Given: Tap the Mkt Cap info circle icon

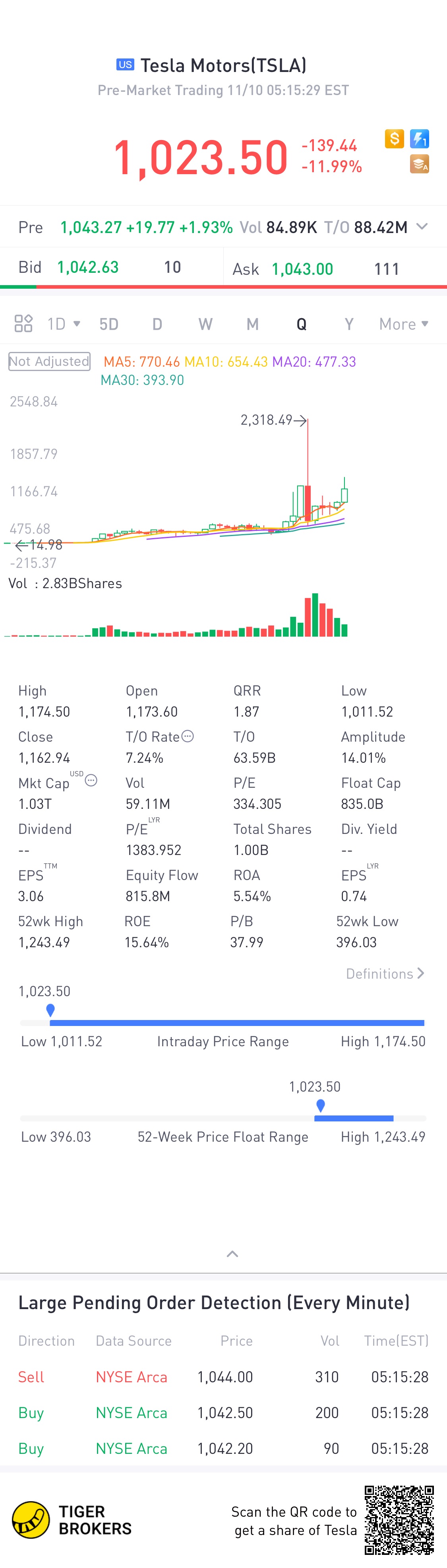Looking at the screenshot, I should pos(91,780).
